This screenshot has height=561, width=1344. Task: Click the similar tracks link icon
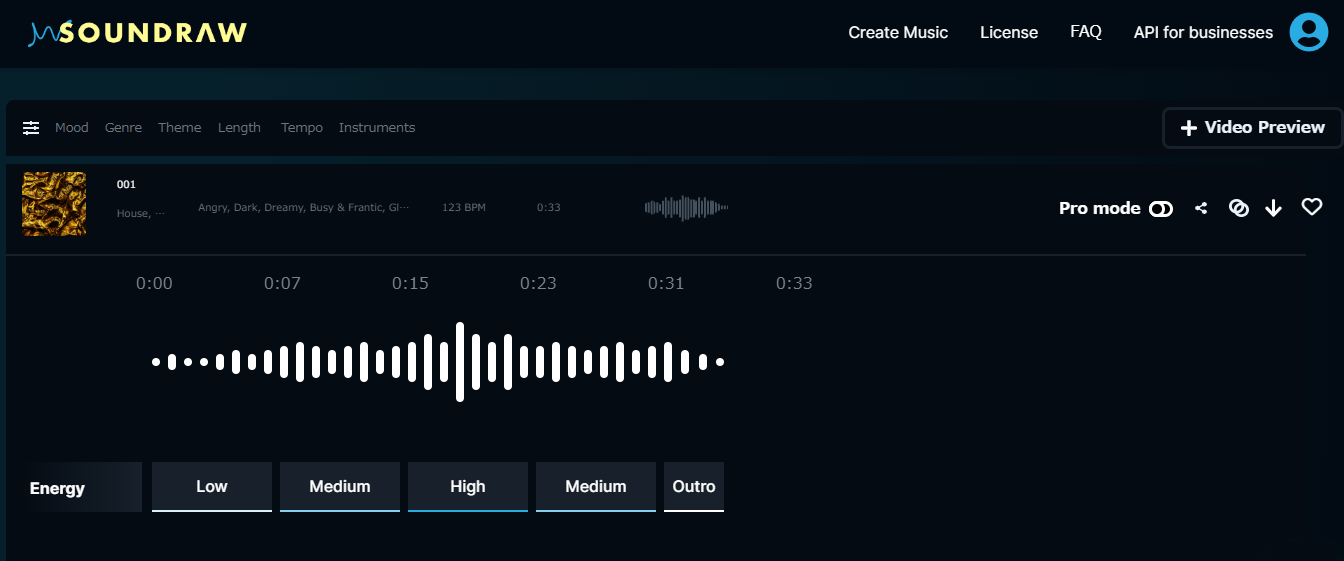click(1238, 208)
